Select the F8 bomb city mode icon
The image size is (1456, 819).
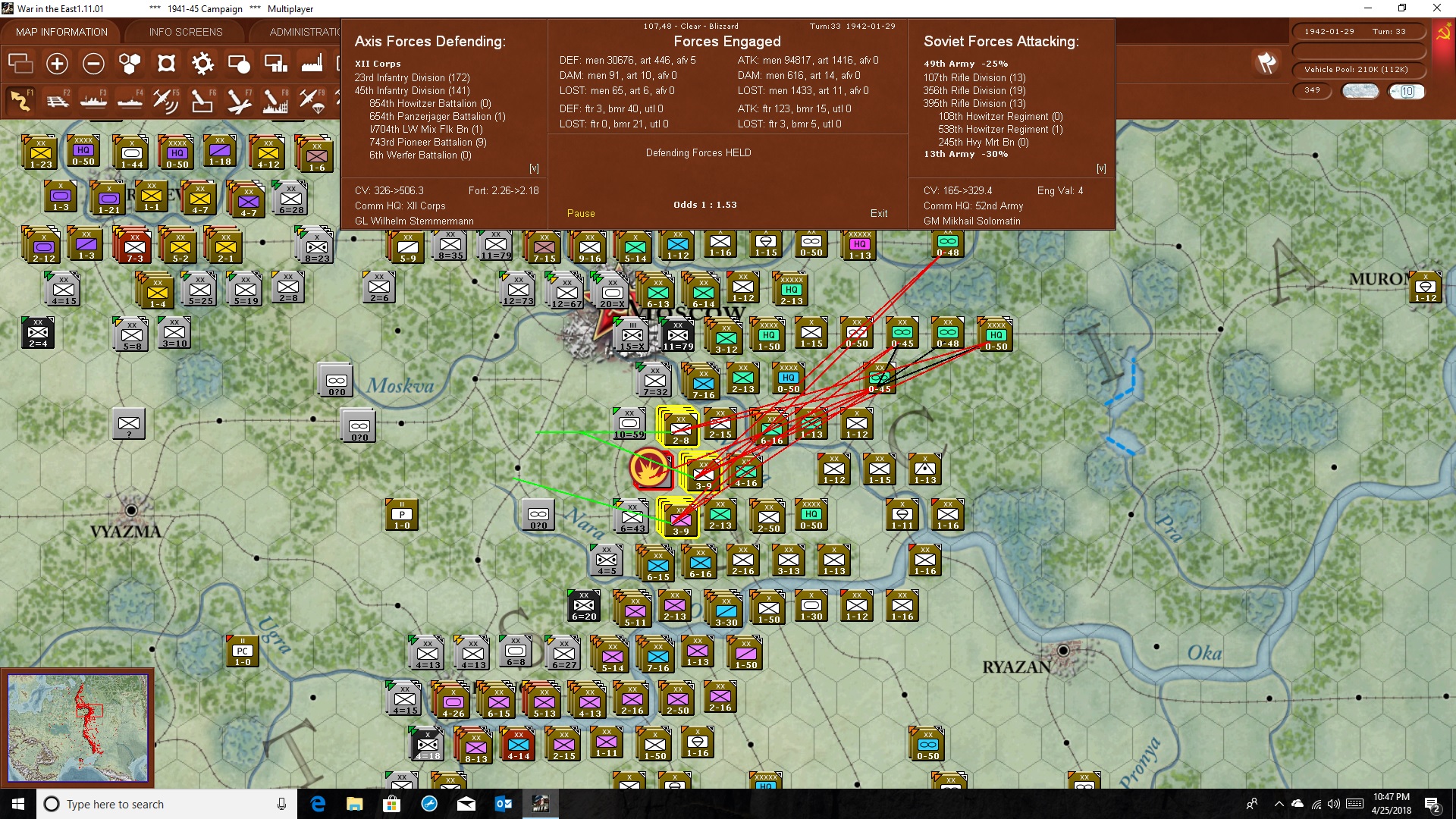coord(275,100)
